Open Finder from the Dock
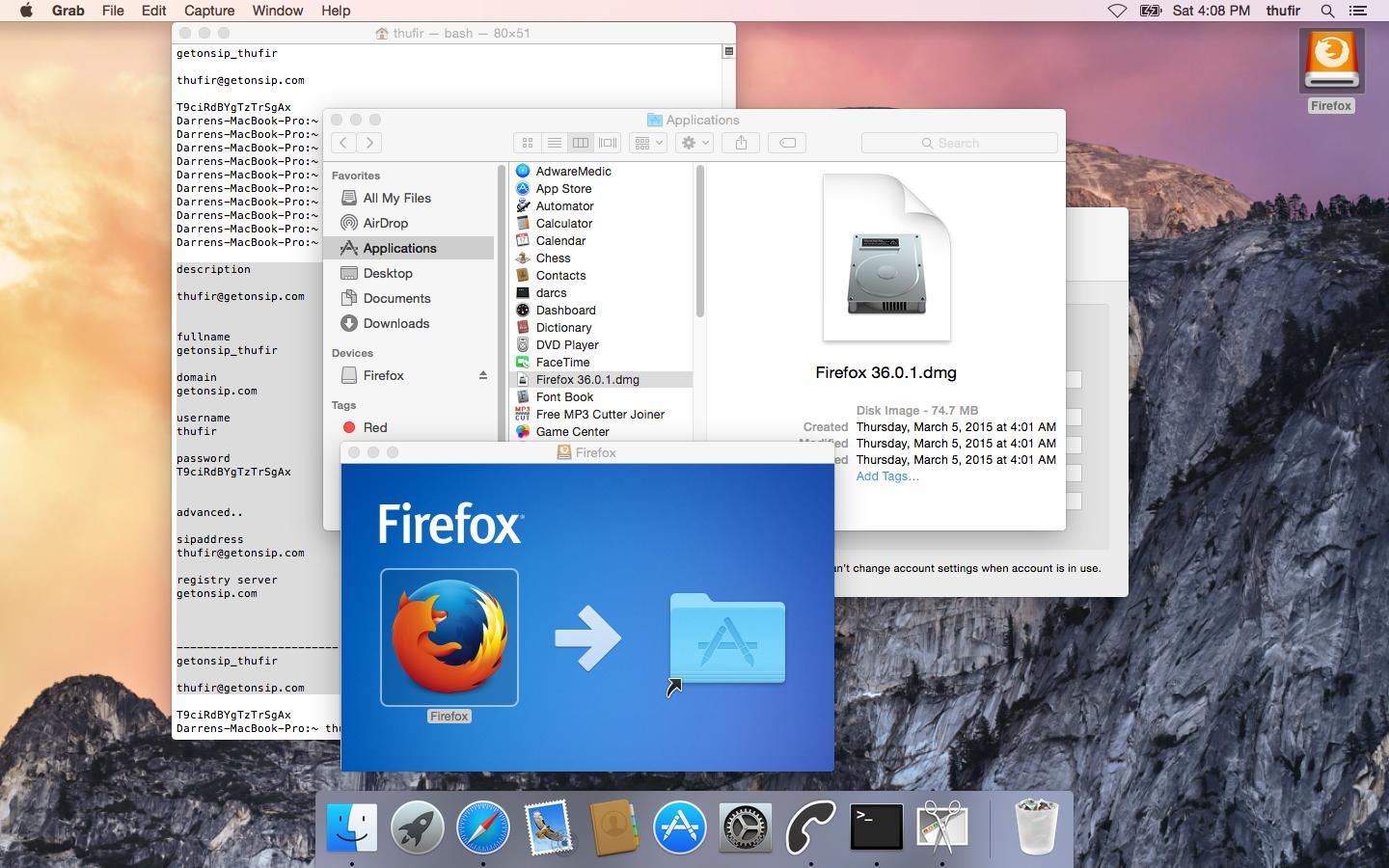1389x868 pixels. 352,827
